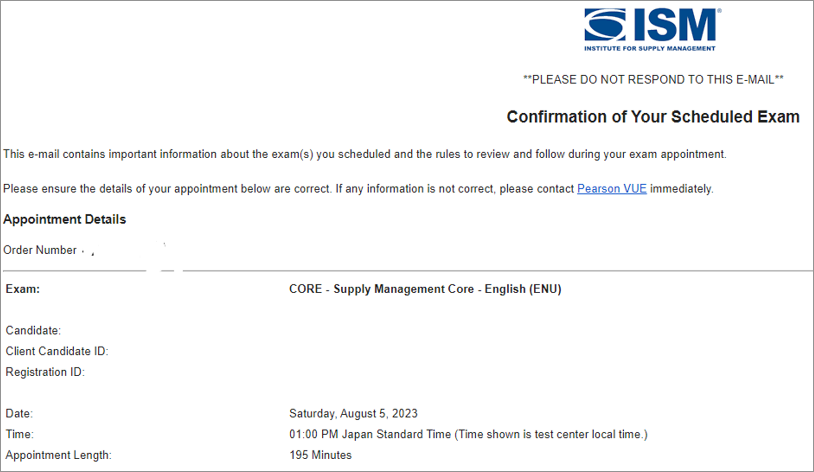Image resolution: width=814 pixels, height=472 pixels.
Task: Click the Date label
Action: 19,413
